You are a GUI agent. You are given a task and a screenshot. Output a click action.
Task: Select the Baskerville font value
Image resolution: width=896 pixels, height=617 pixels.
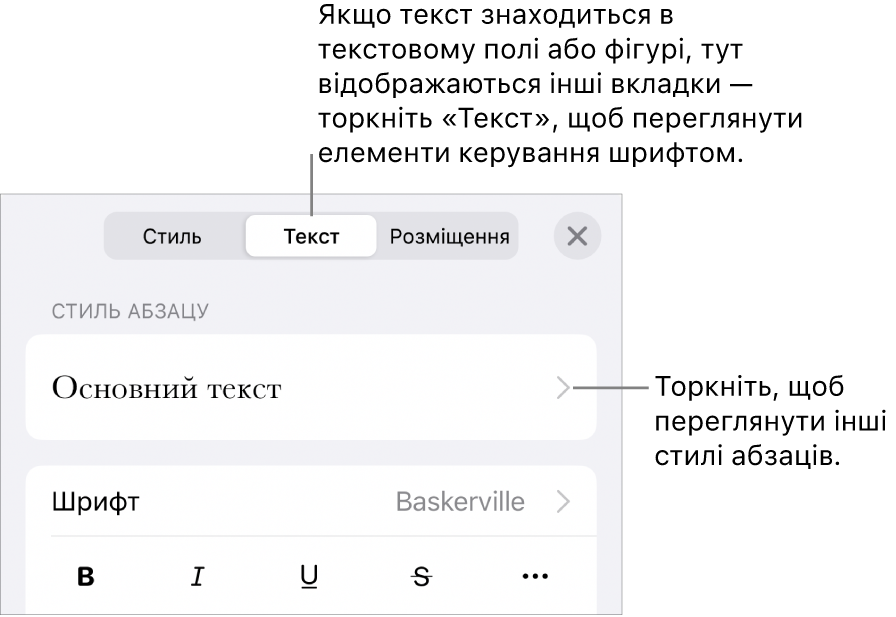click(460, 502)
